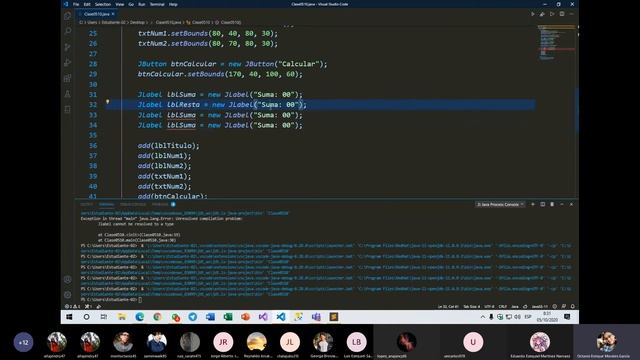Click the +12 more participants badge
Image resolution: width=640 pixels, height=360 pixels.
pos(23,342)
